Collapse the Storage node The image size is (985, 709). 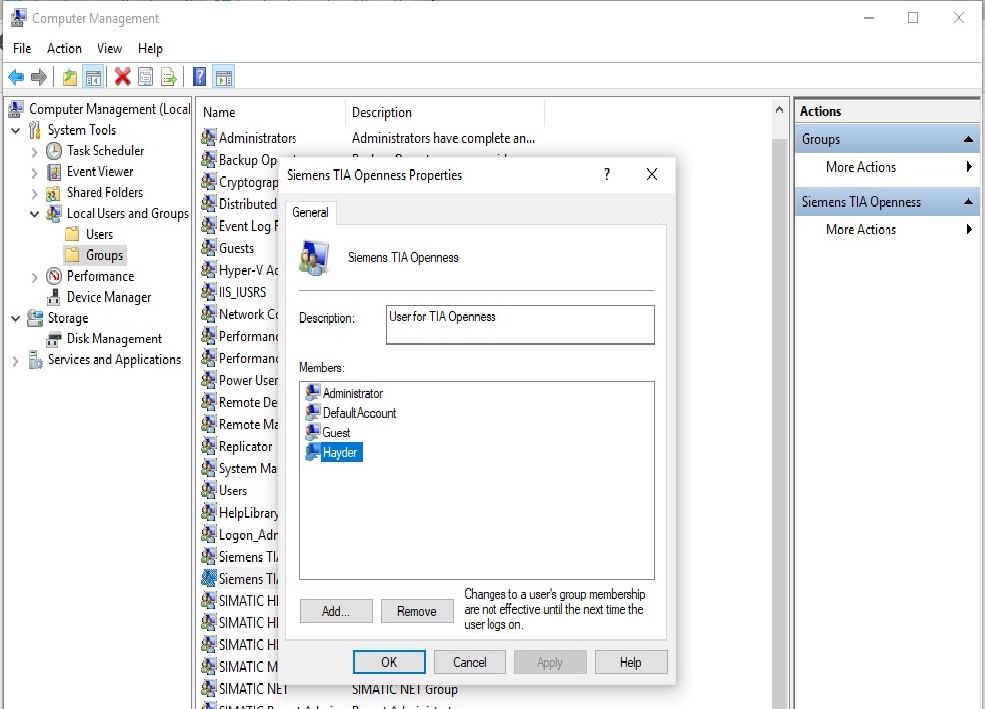click(16, 318)
